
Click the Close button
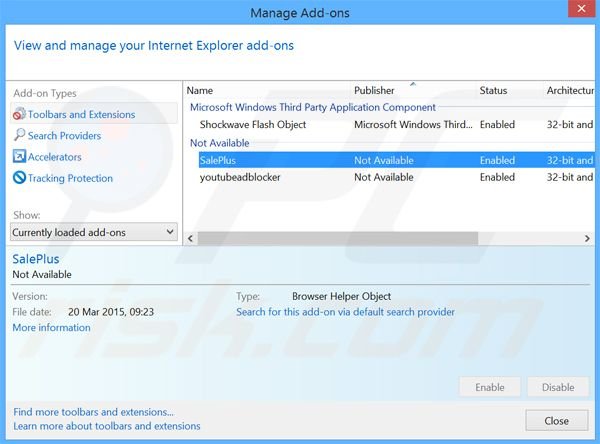coord(556,420)
